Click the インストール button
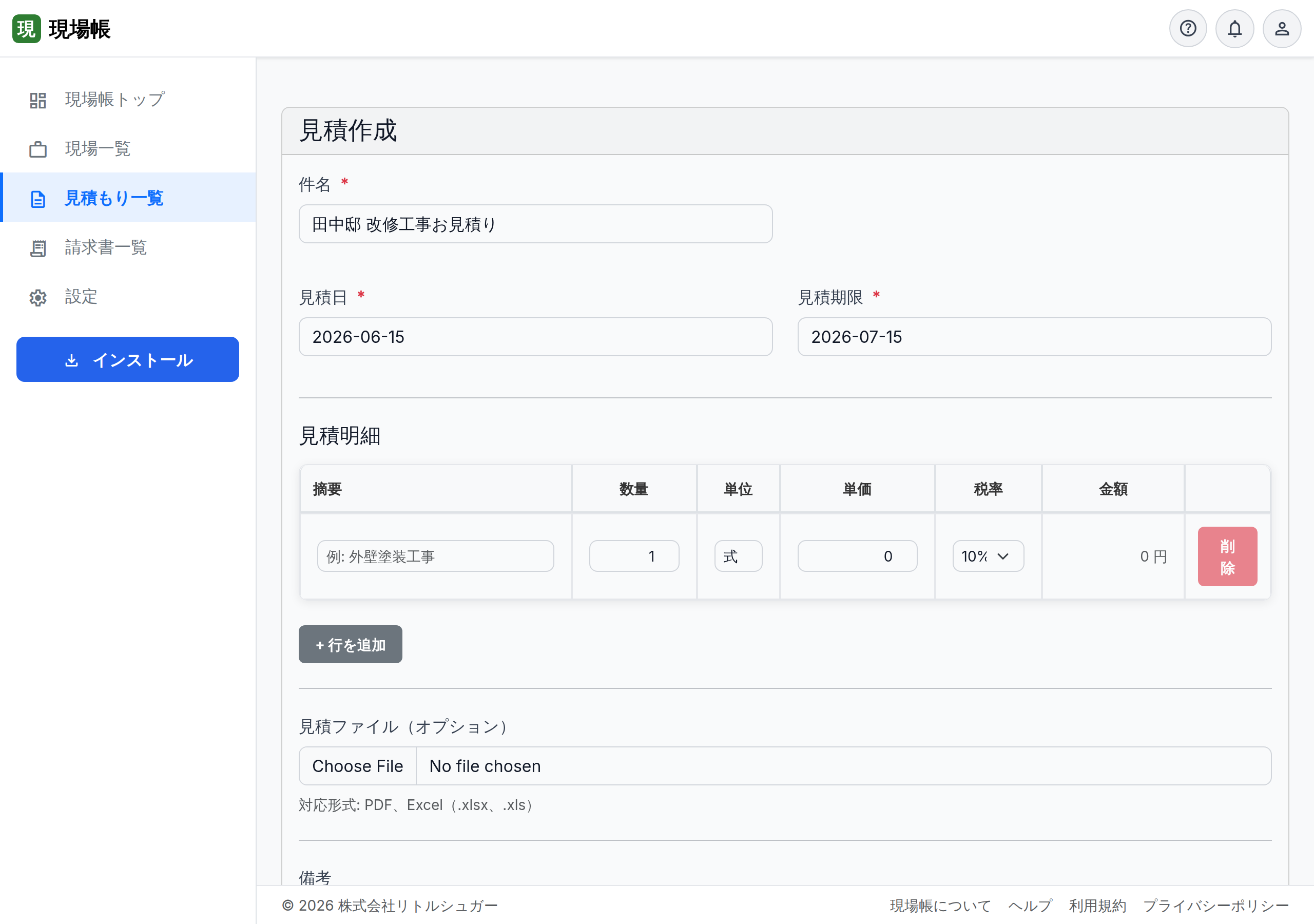The height and width of the screenshot is (924, 1314). 128,359
